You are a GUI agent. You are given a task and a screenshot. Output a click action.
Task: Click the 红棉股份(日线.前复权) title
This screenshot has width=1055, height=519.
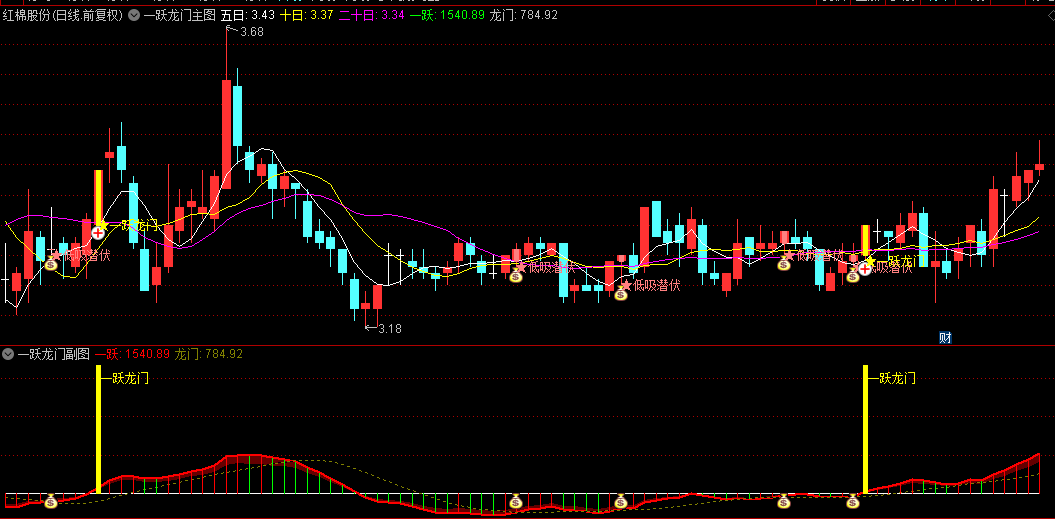tap(63, 15)
